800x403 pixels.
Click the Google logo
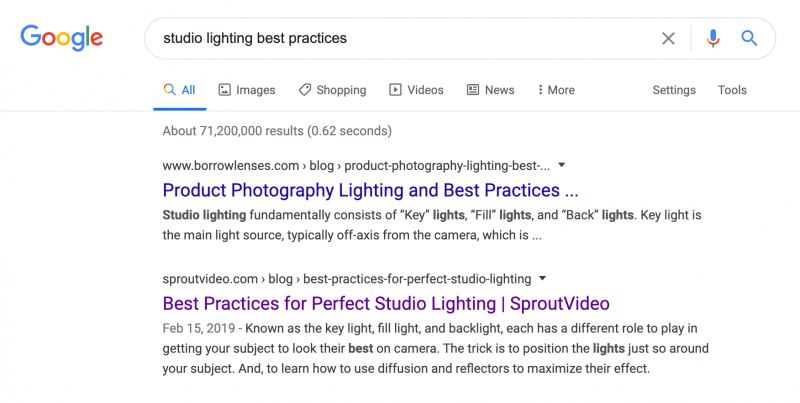(62, 38)
